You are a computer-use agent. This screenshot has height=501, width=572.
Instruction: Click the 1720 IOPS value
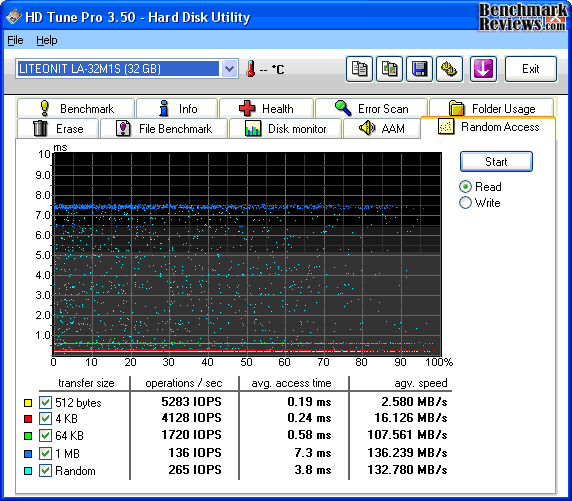pos(192,435)
